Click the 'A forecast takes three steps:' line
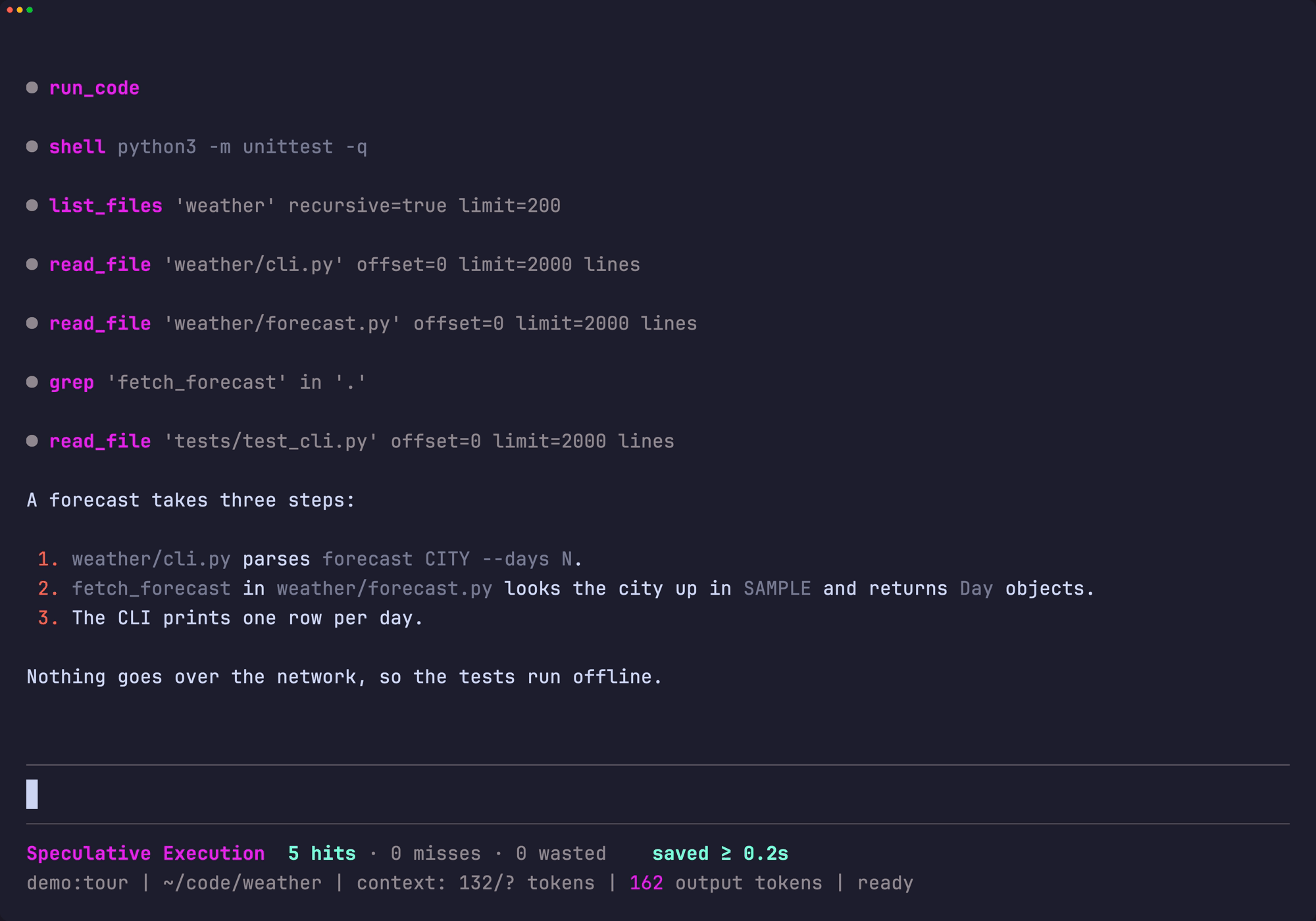 pyautogui.click(x=191, y=500)
